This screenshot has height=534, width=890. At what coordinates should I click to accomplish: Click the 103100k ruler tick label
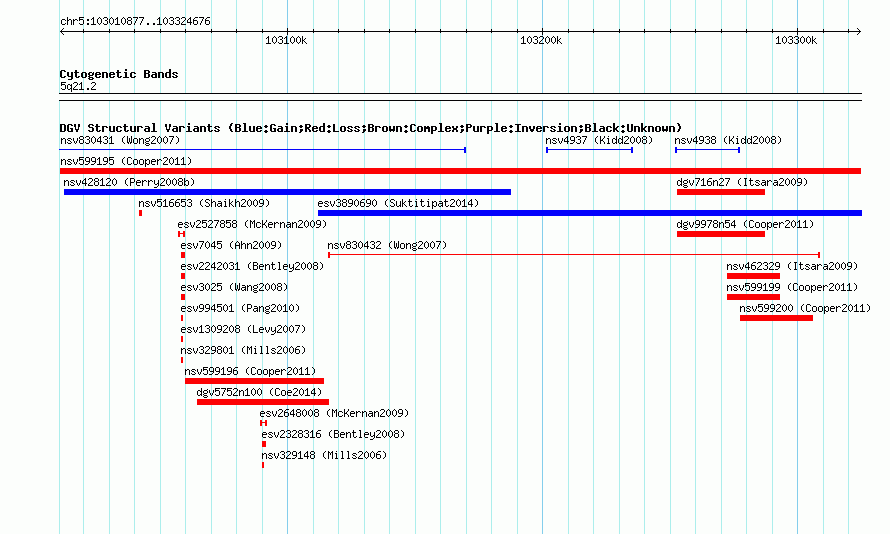(286, 40)
